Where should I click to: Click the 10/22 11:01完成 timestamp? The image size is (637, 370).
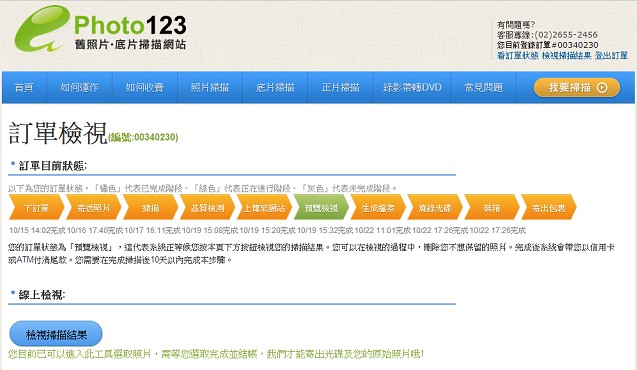(x=383, y=230)
